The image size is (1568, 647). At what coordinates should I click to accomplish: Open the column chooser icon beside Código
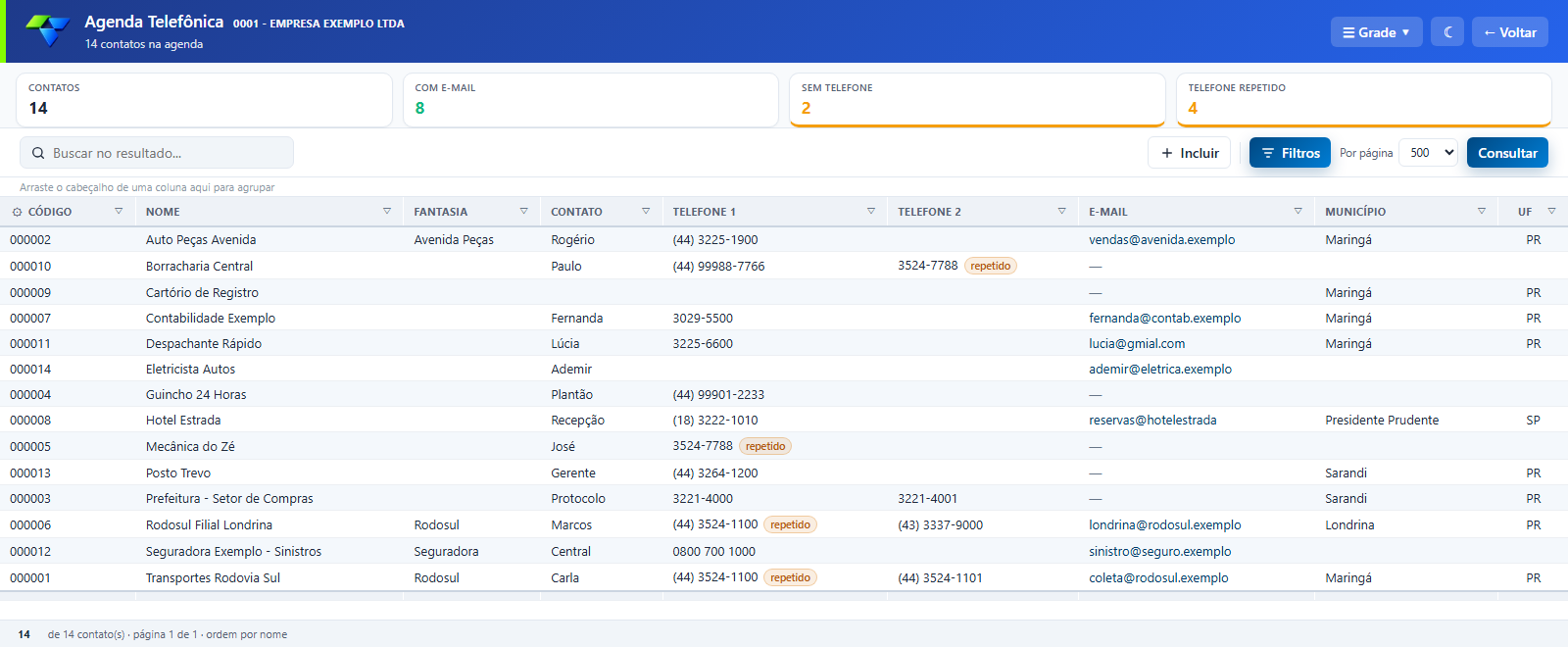pyautogui.click(x=17, y=212)
